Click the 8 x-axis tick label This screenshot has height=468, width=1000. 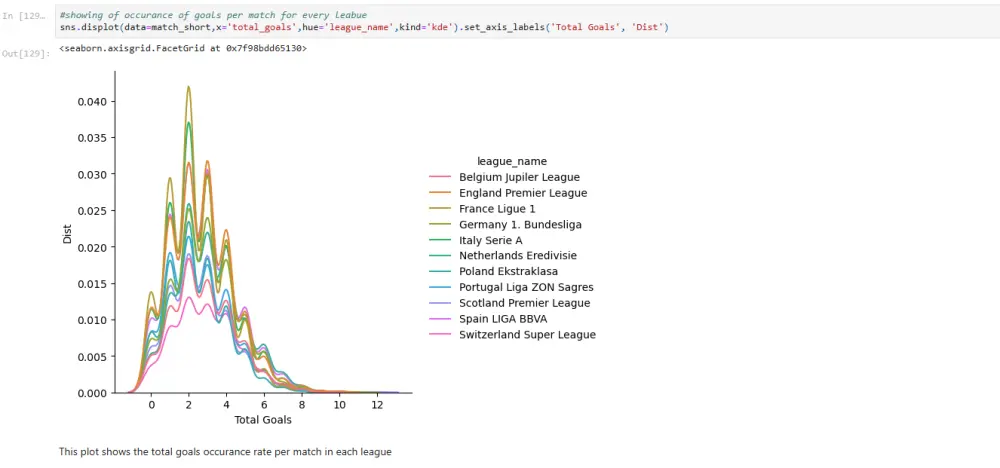click(x=301, y=405)
